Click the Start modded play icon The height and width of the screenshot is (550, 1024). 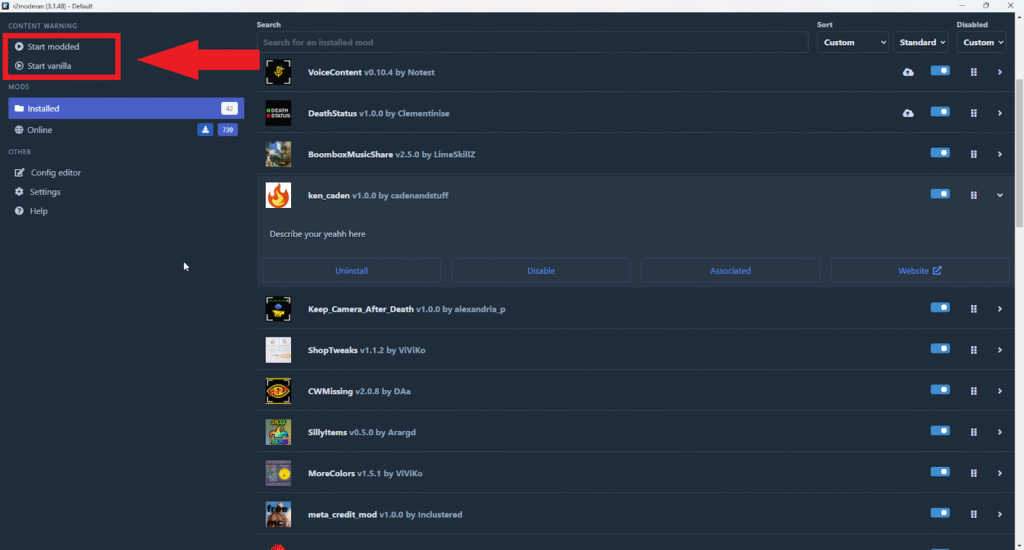19,46
